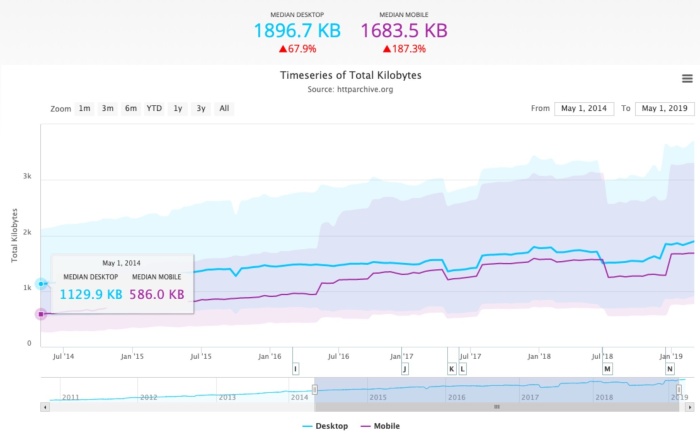
Task: Click the 2012 label in navigator
Action: click(x=149, y=397)
